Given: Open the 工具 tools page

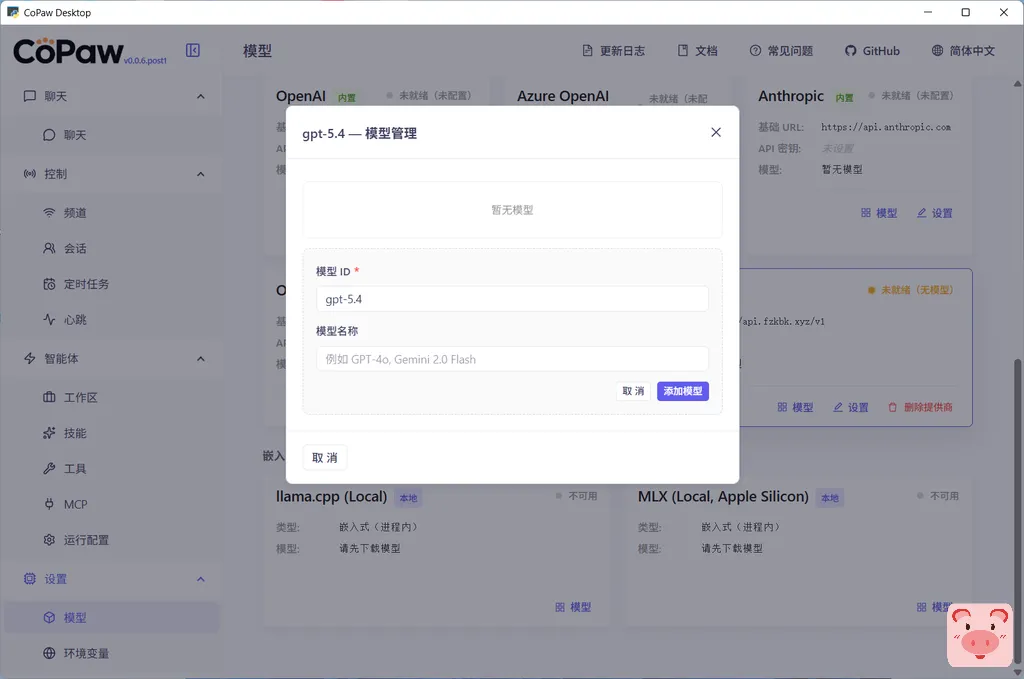Looking at the screenshot, I should pyautogui.click(x=112, y=469).
